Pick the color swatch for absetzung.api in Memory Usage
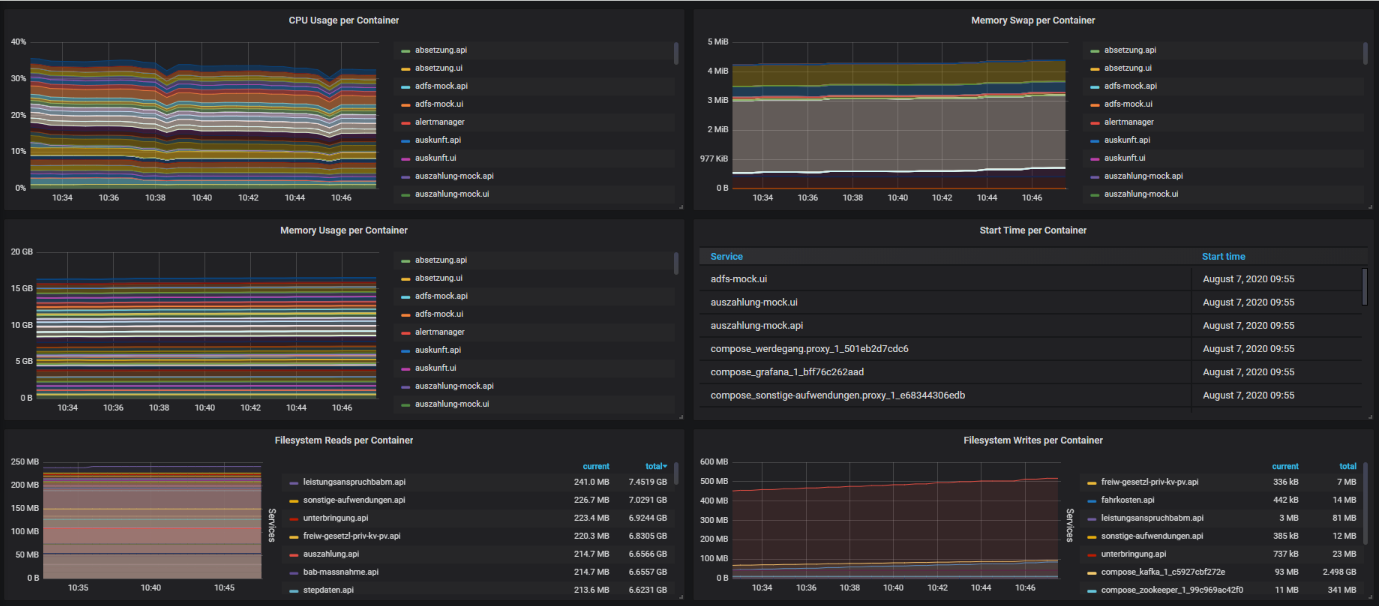This screenshot has height=606, width=1379. [406, 261]
